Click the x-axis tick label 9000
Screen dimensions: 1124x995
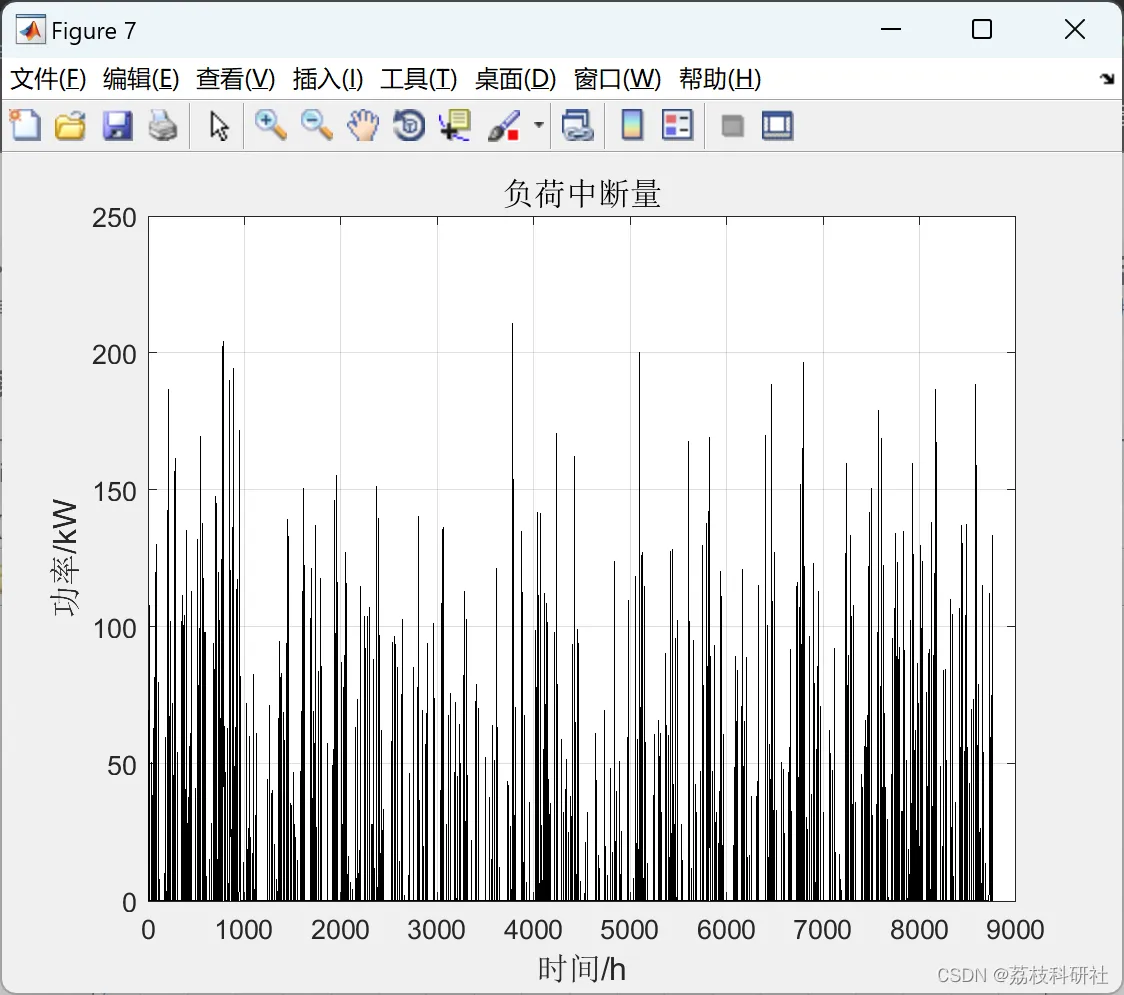1015,930
